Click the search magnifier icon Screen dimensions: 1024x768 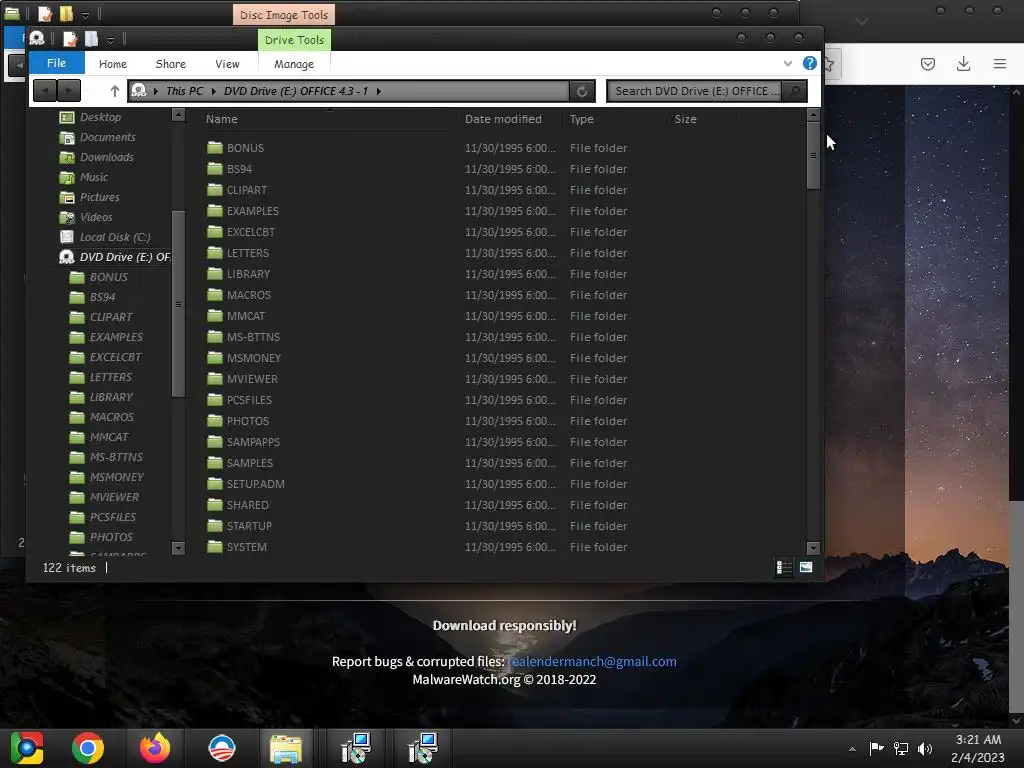[x=794, y=91]
